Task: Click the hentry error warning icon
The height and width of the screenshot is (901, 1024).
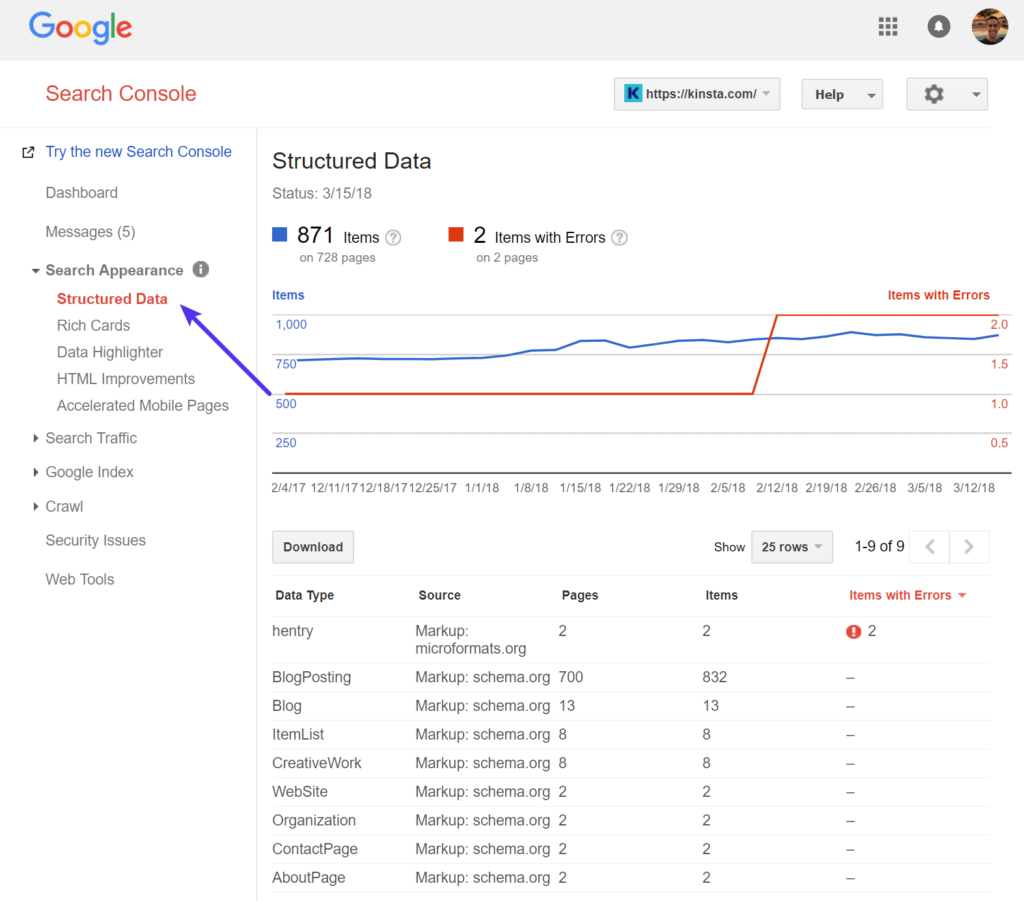Action: point(853,632)
